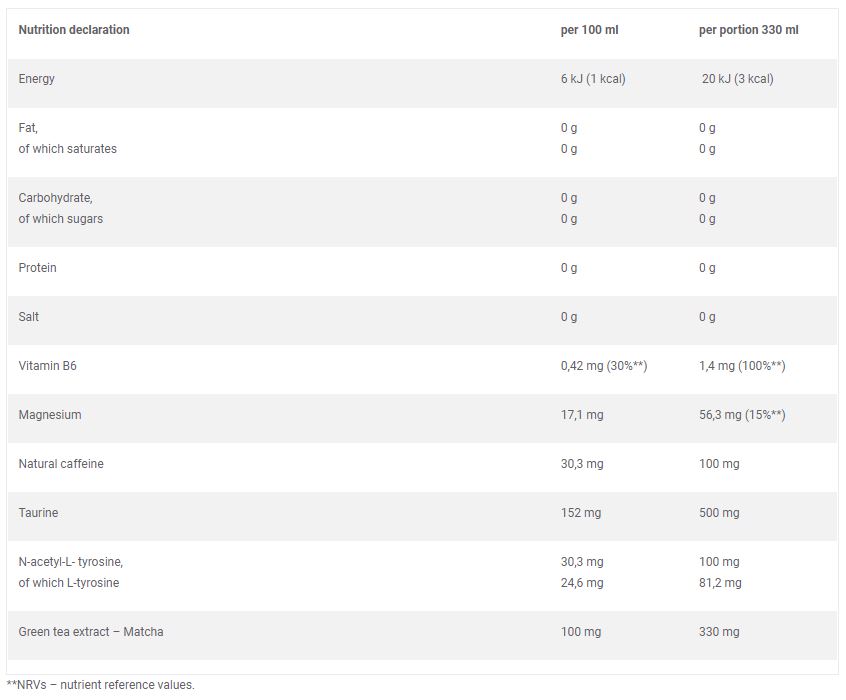Viewport: 846px width, 700px height.
Task: Click the Green tea extract – Matcha label
Action: point(91,632)
